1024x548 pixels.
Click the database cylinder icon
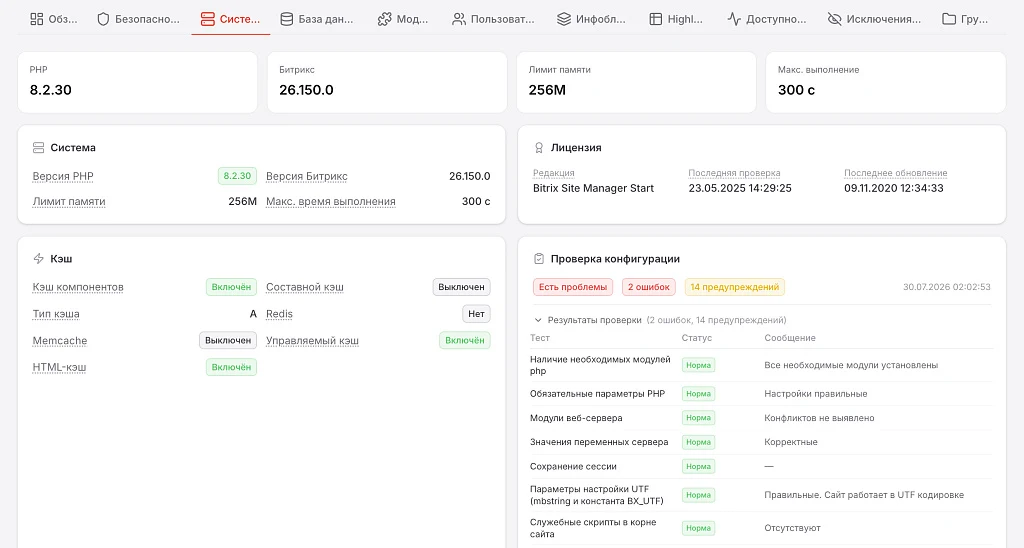tap(287, 19)
